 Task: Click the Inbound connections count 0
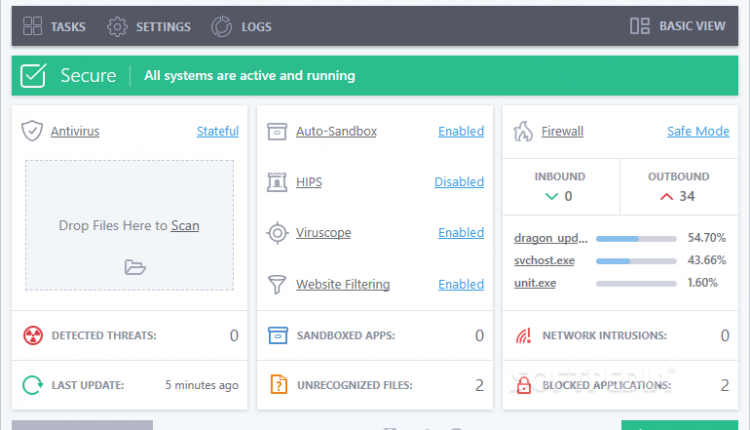click(568, 196)
